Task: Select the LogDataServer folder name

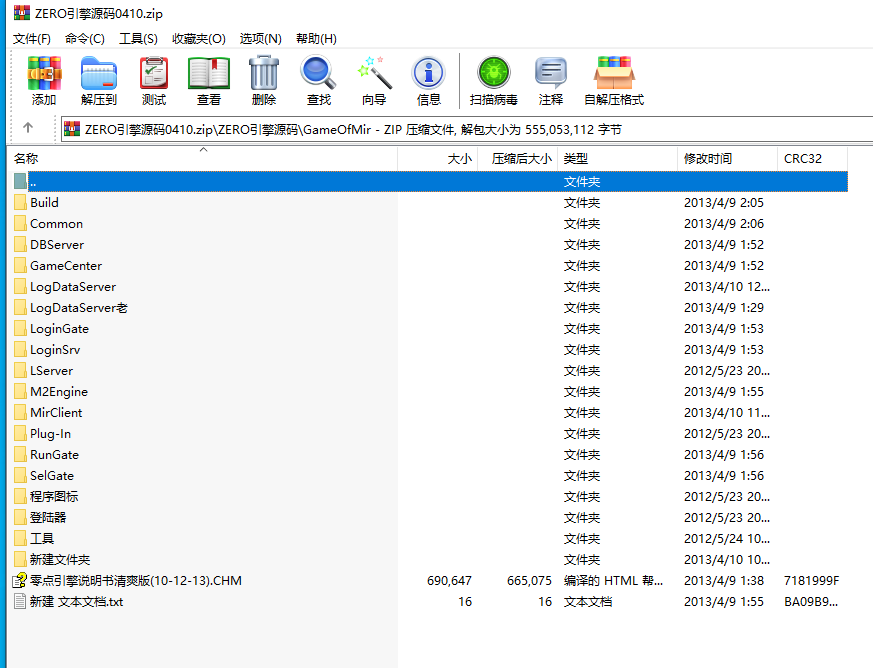Action: [73, 287]
